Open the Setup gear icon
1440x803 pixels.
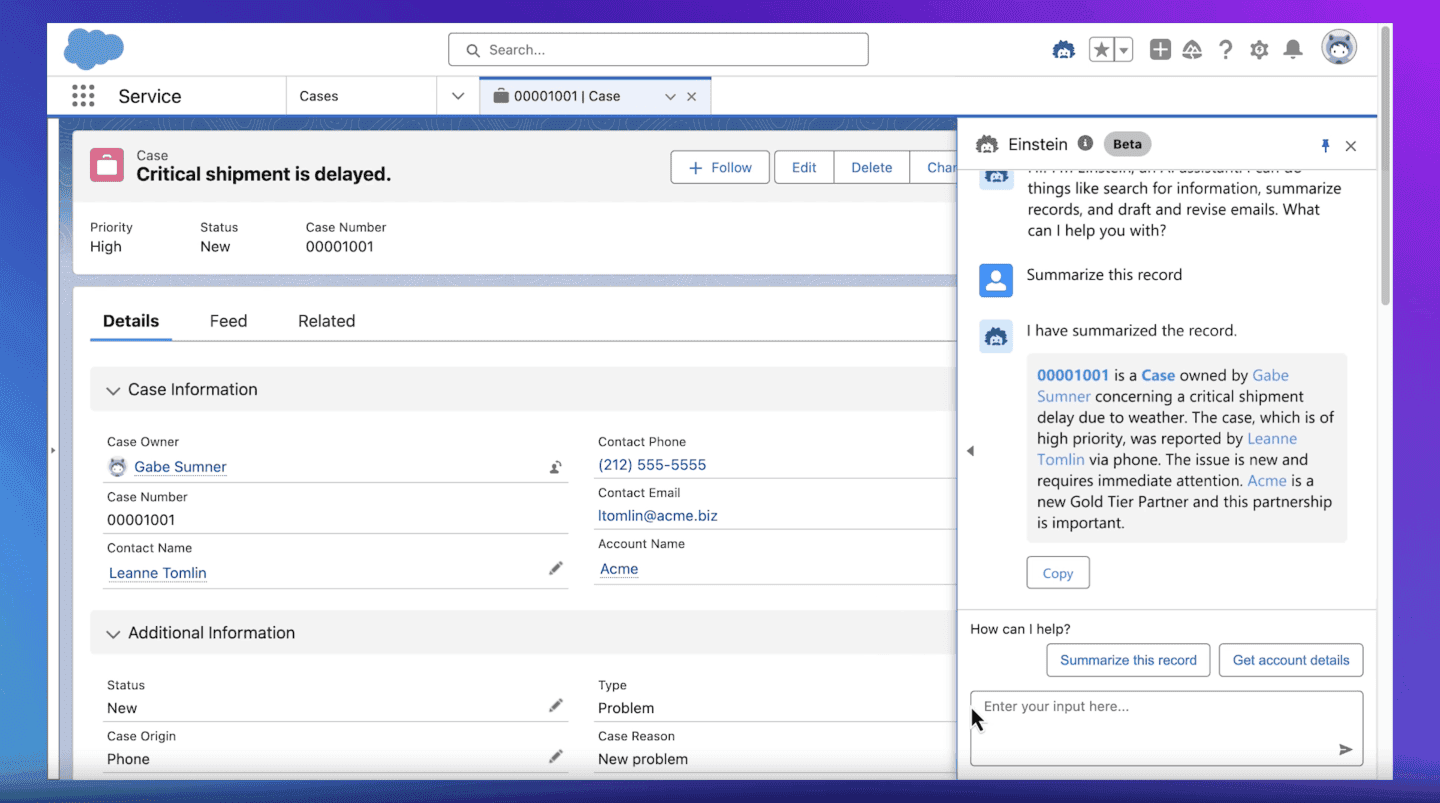(1259, 50)
